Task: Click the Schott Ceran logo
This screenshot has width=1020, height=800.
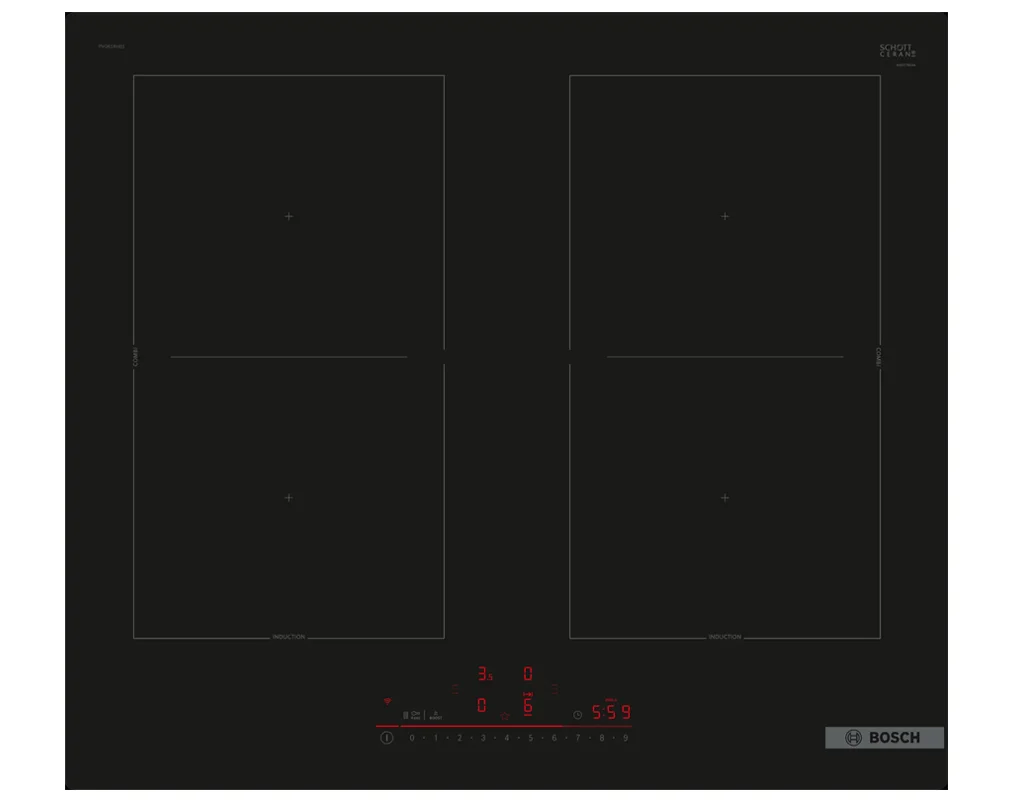Action: [898, 51]
